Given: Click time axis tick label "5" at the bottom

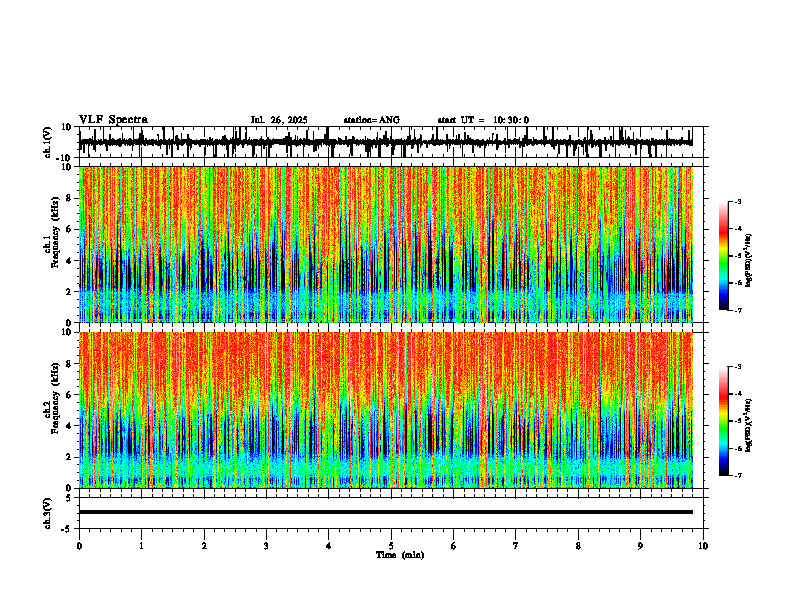Looking at the screenshot, I should click(x=391, y=546).
